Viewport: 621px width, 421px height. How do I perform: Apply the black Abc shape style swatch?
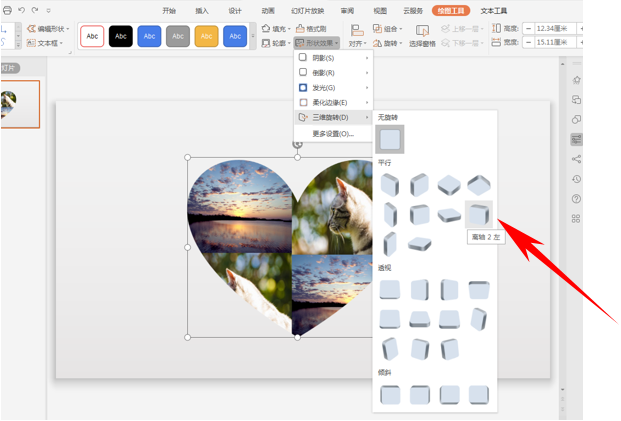pyautogui.click(x=121, y=37)
